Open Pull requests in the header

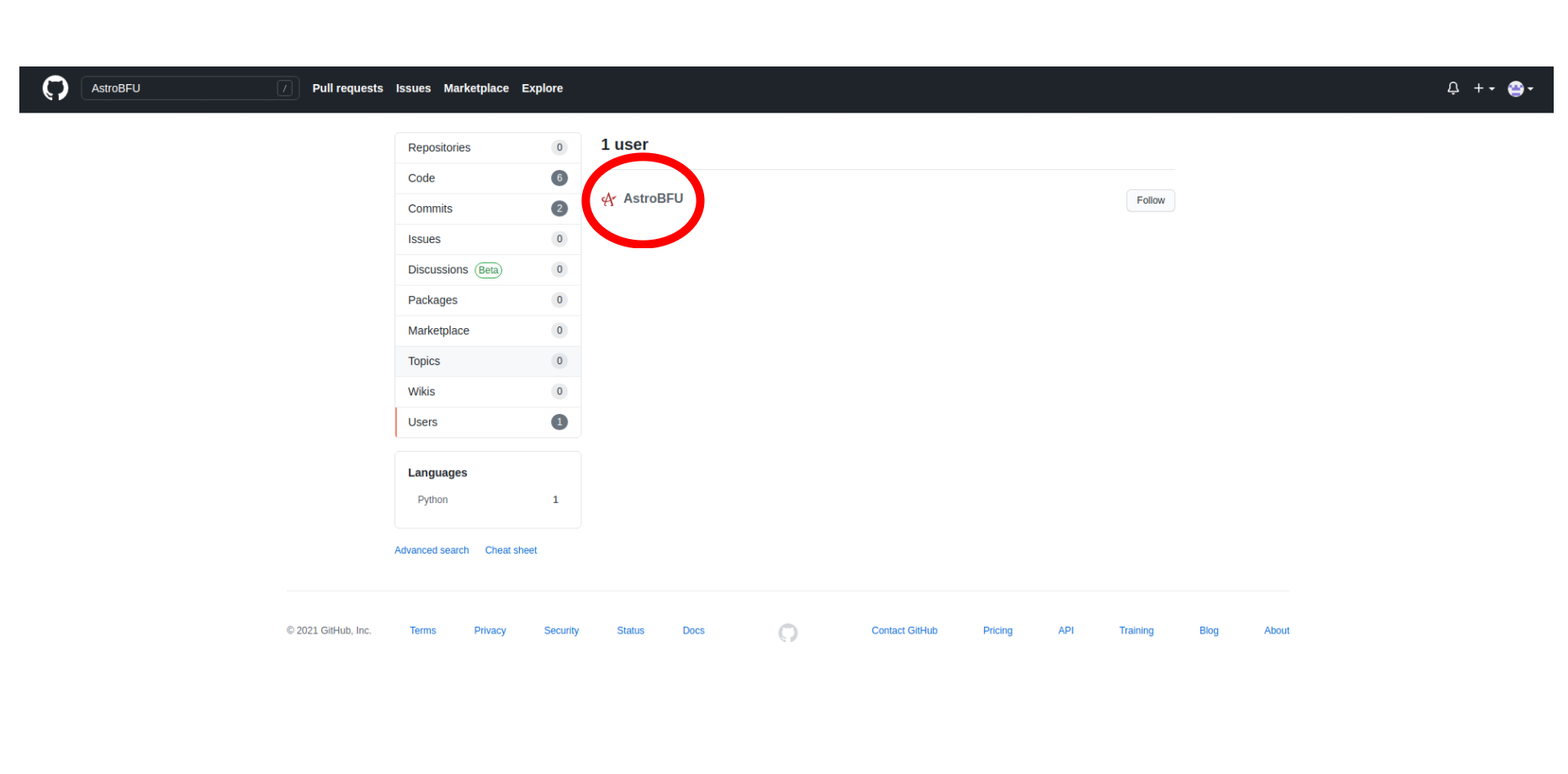(347, 88)
